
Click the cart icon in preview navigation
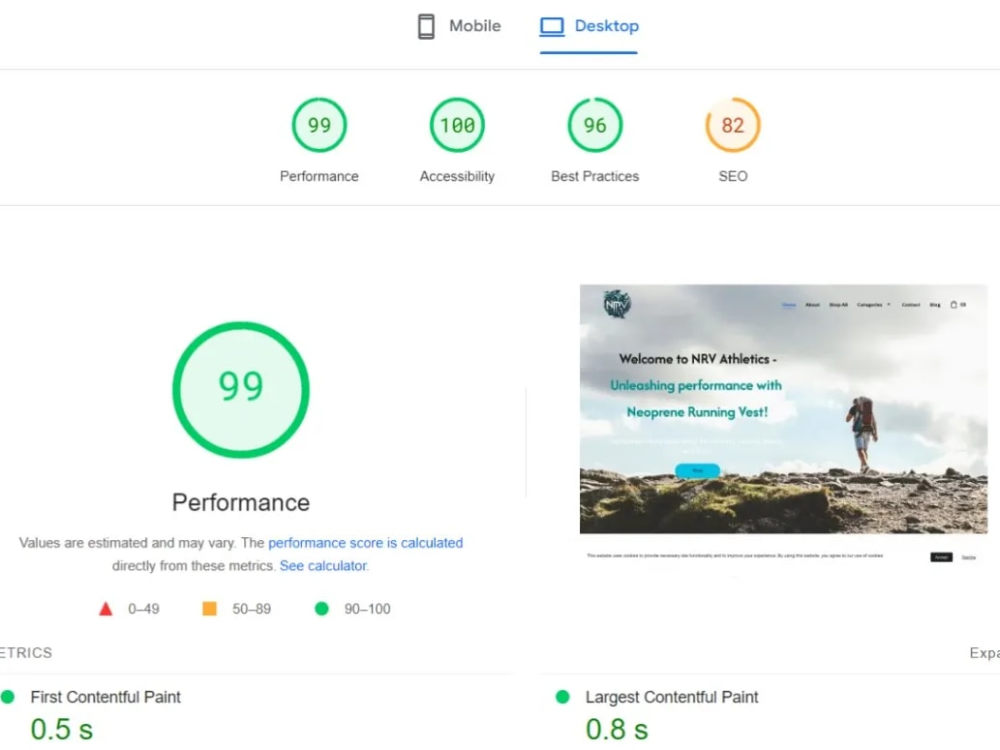click(953, 305)
